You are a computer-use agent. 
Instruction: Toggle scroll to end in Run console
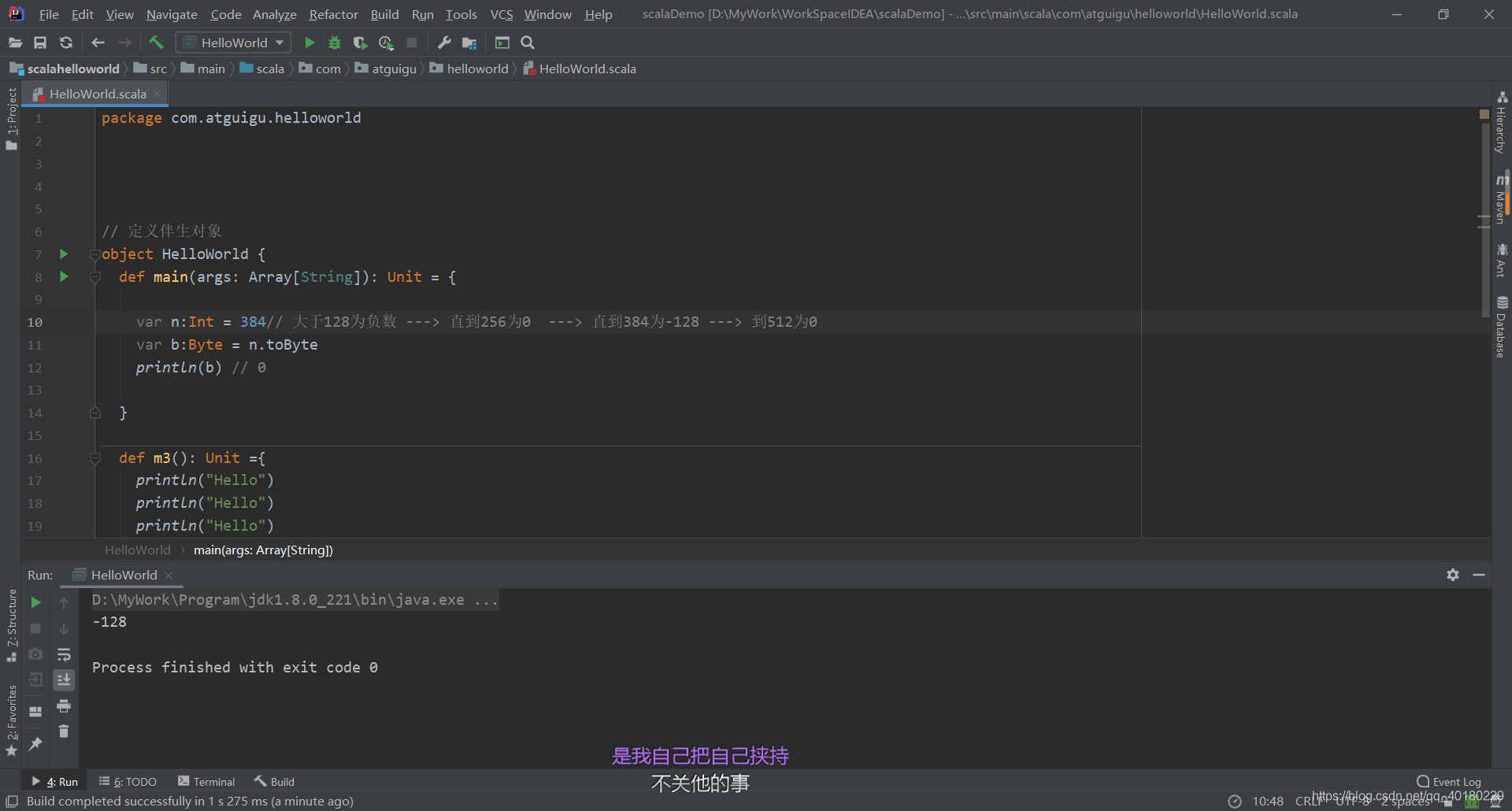click(64, 680)
